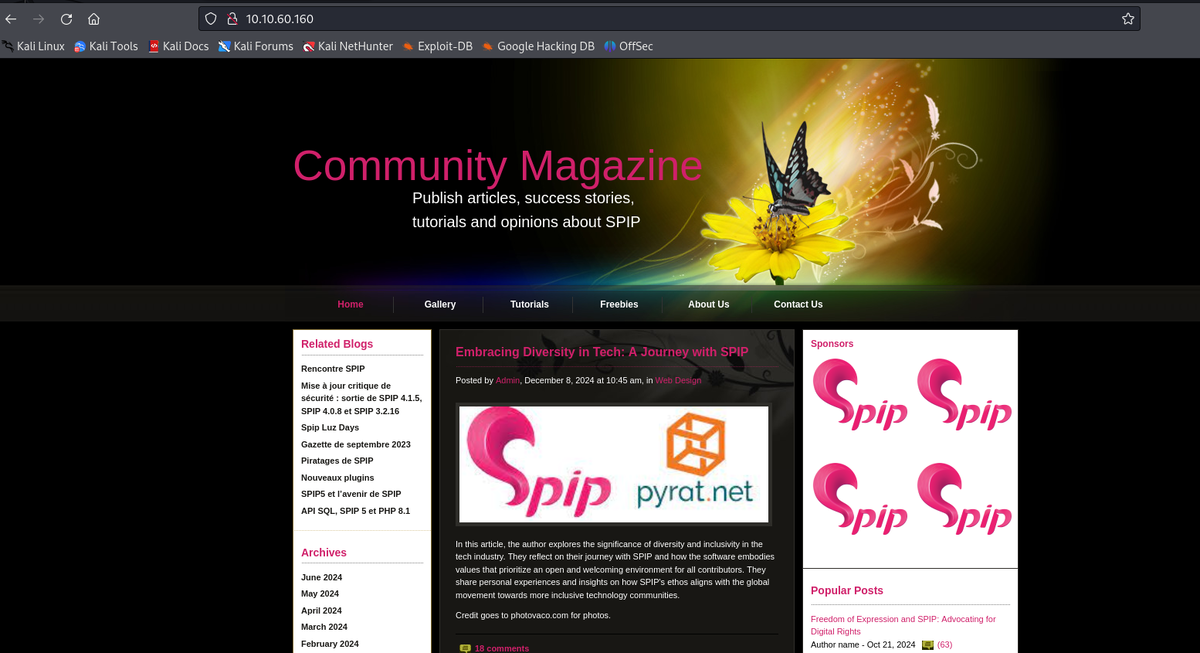Open API SQL, SPIP 5 et PHP 8.1 link
The height and width of the screenshot is (653, 1200).
point(356,511)
